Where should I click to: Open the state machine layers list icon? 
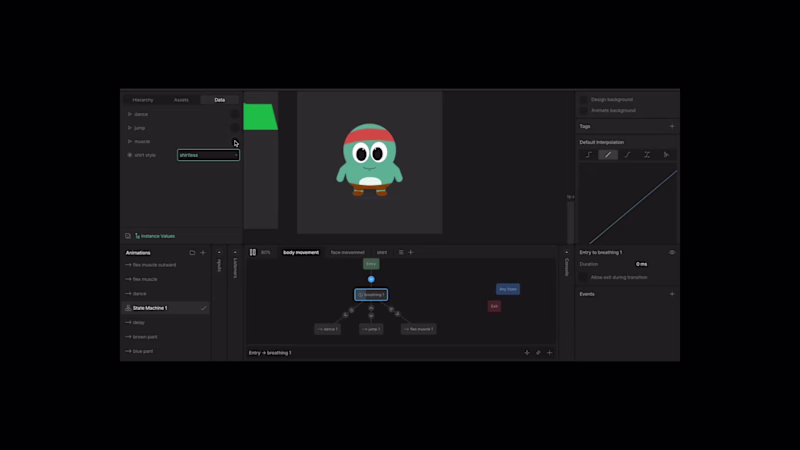pos(401,252)
